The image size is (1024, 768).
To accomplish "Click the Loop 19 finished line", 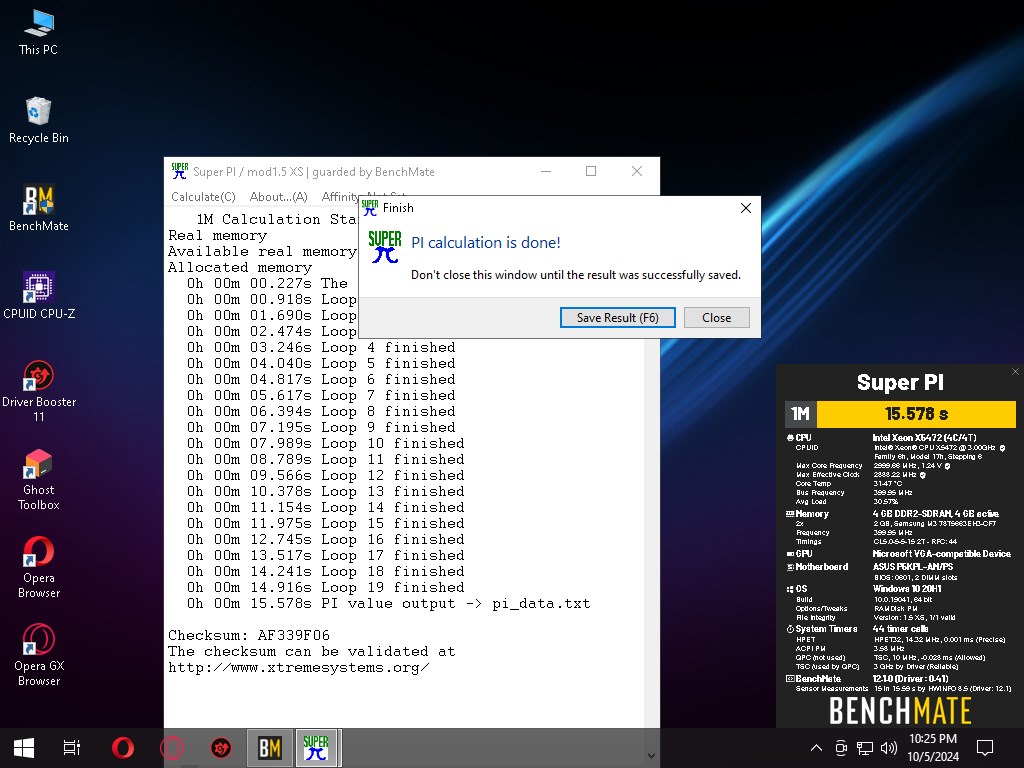I will (325, 587).
